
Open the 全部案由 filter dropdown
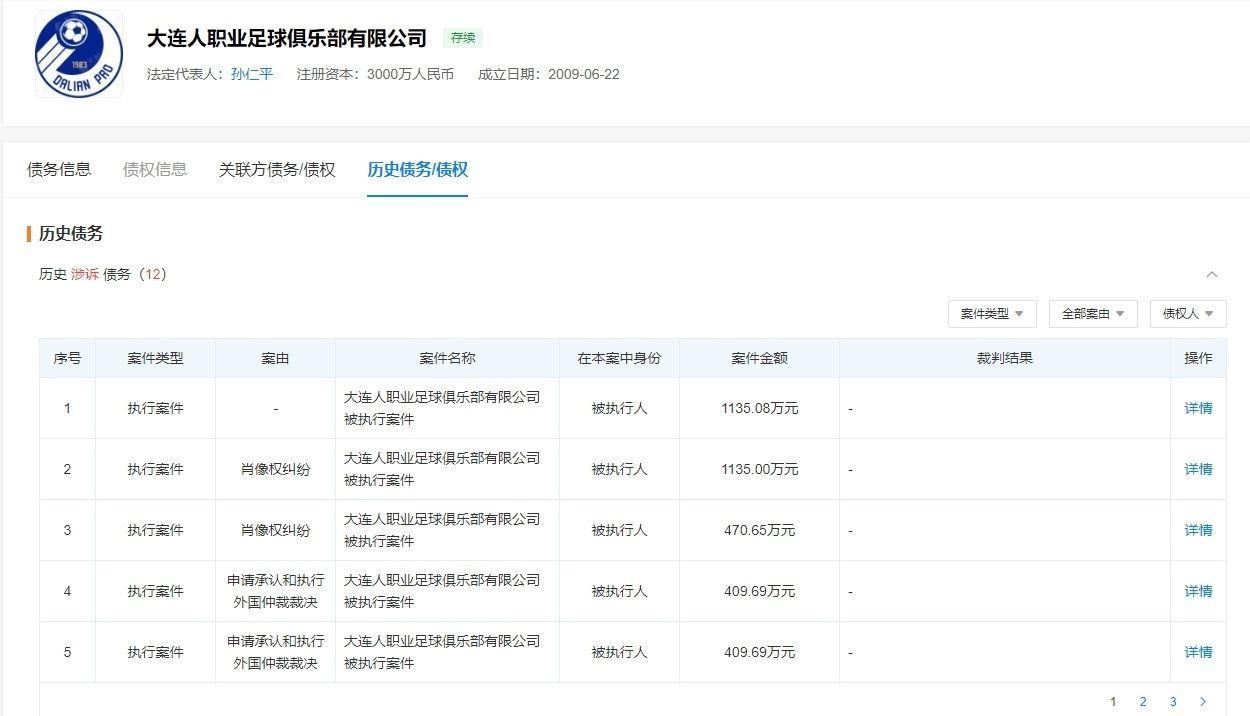tap(1093, 314)
